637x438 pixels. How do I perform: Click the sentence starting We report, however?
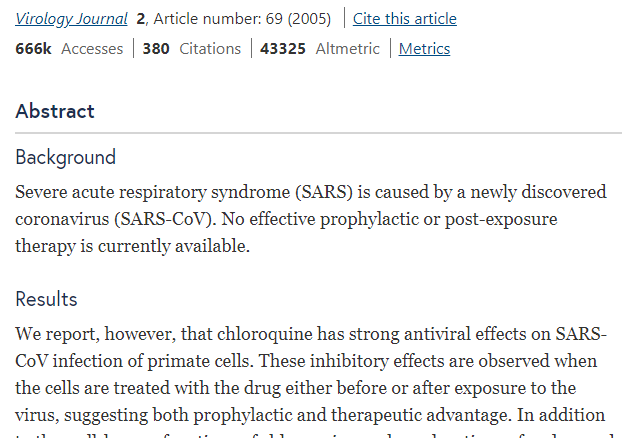(x=311, y=347)
